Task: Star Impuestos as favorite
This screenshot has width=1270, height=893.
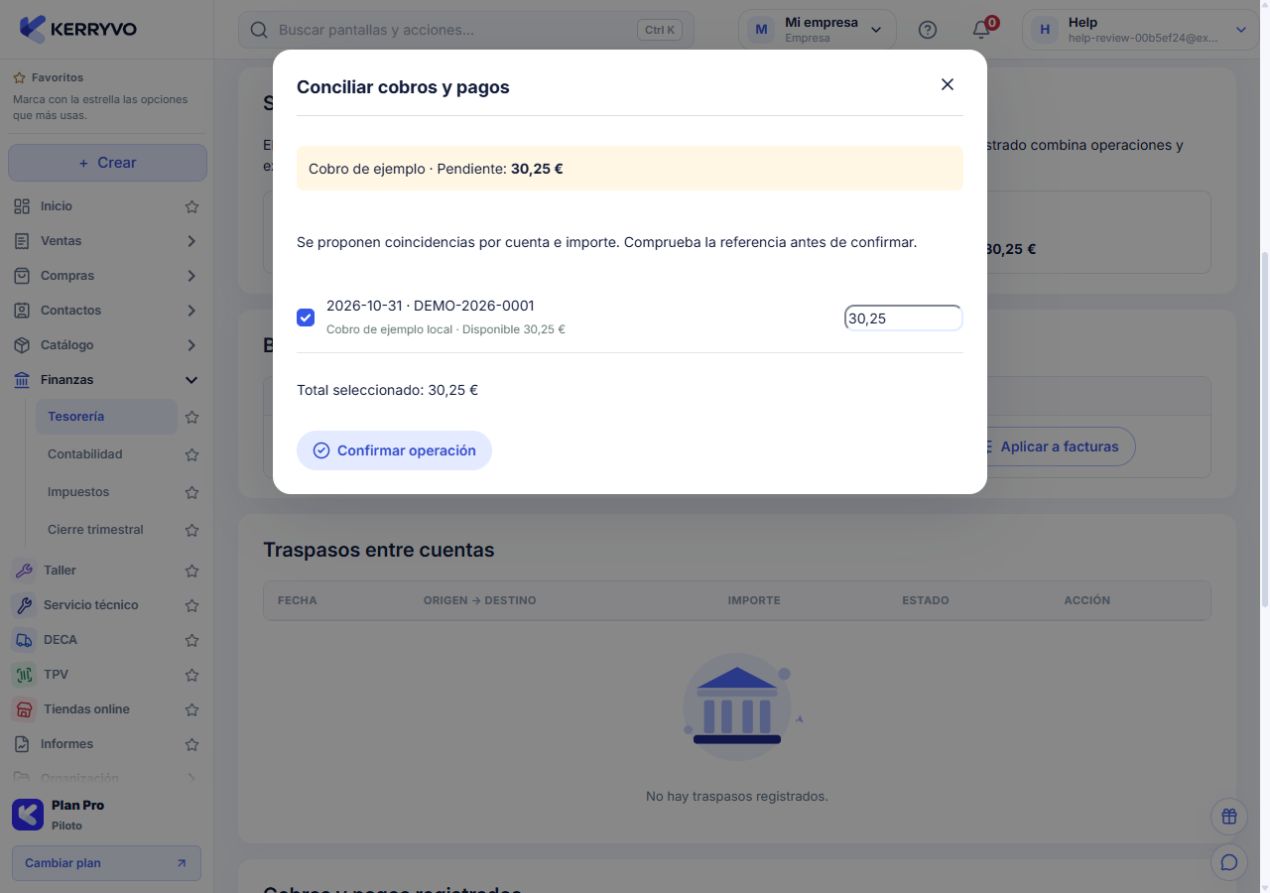Action: [192, 493]
